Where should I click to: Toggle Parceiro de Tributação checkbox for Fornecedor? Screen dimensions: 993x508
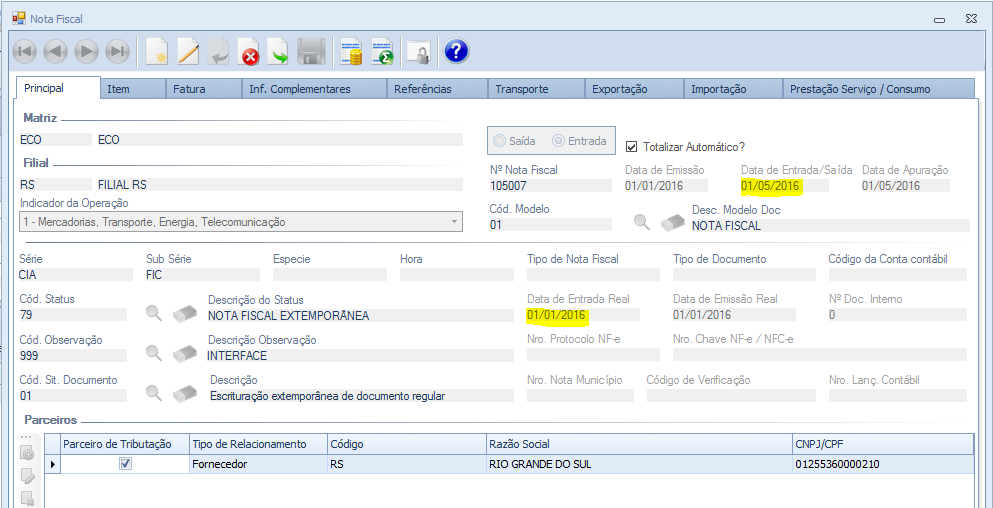[x=125, y=464]
